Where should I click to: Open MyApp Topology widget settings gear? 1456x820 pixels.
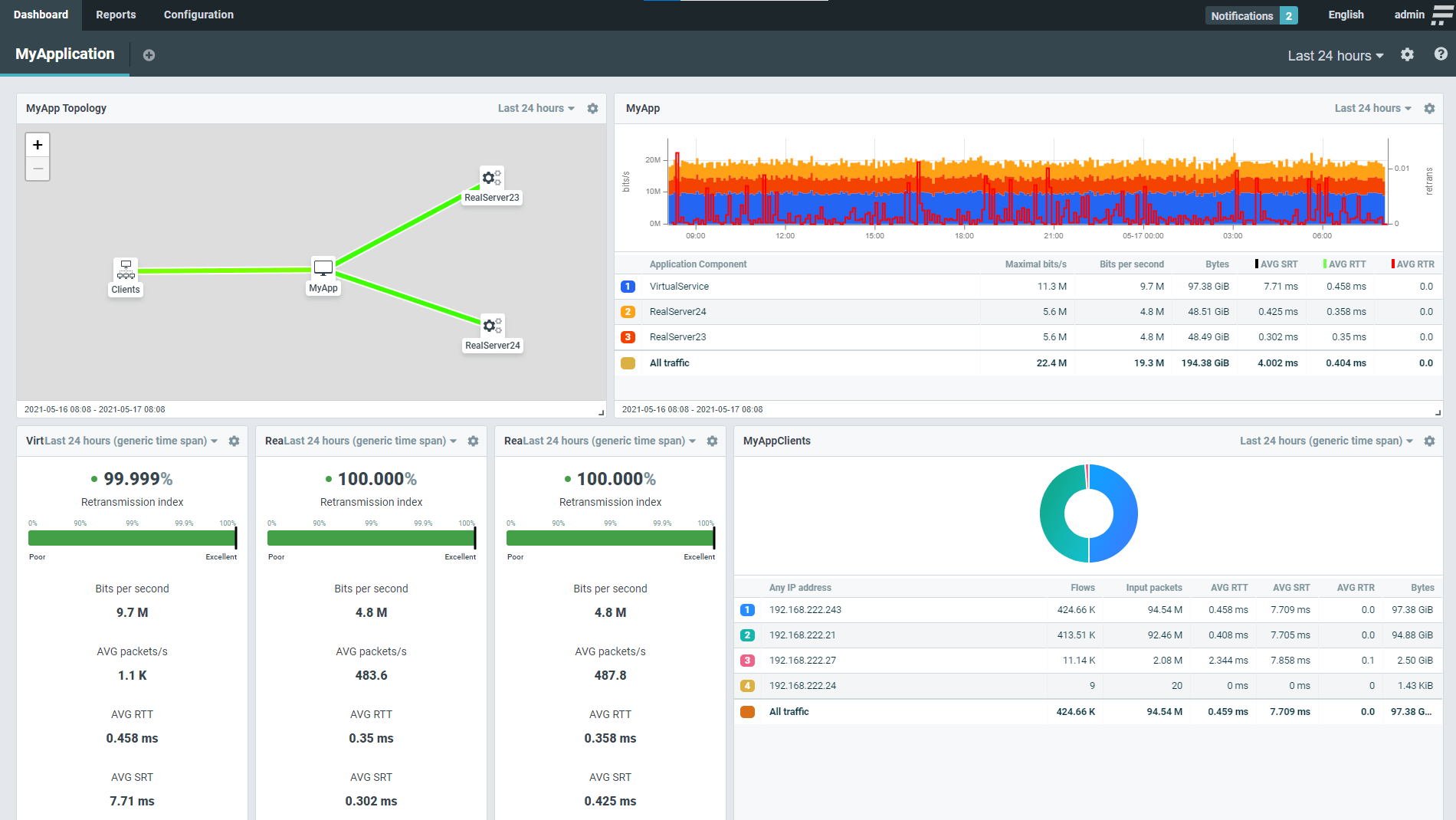[592, 109]
